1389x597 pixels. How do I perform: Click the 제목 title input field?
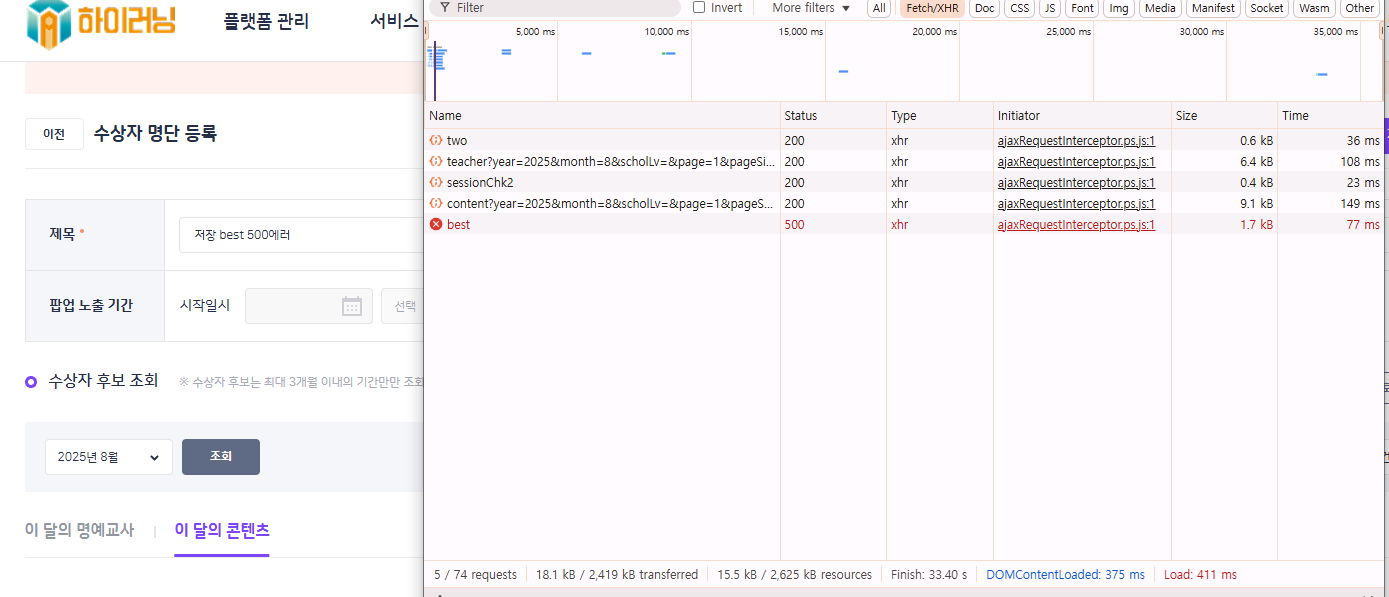(300, 235)
